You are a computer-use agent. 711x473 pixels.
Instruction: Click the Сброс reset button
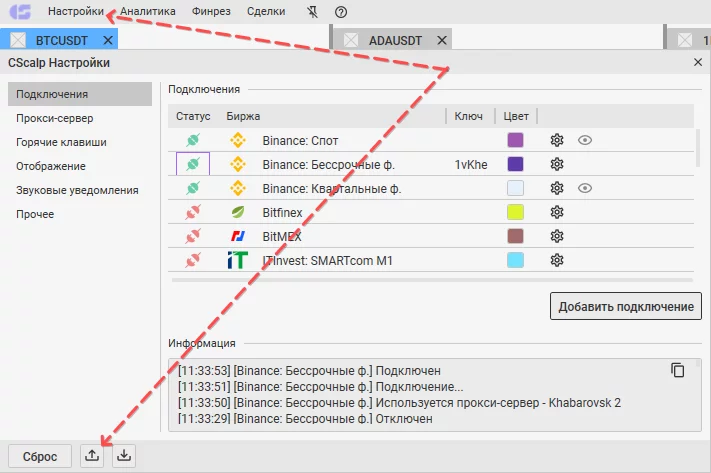click(40, 456)
